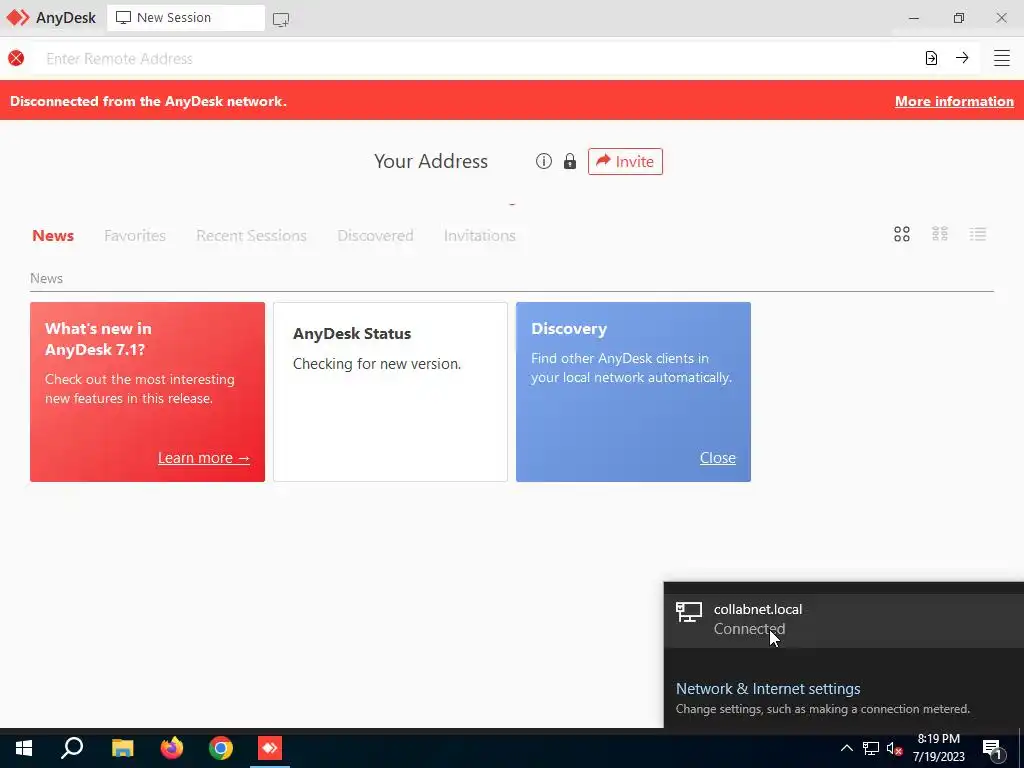The height and width of the screenshot is (768, 1024).
Task: Switch to the Discovered tab
Action: coord(376,235)
